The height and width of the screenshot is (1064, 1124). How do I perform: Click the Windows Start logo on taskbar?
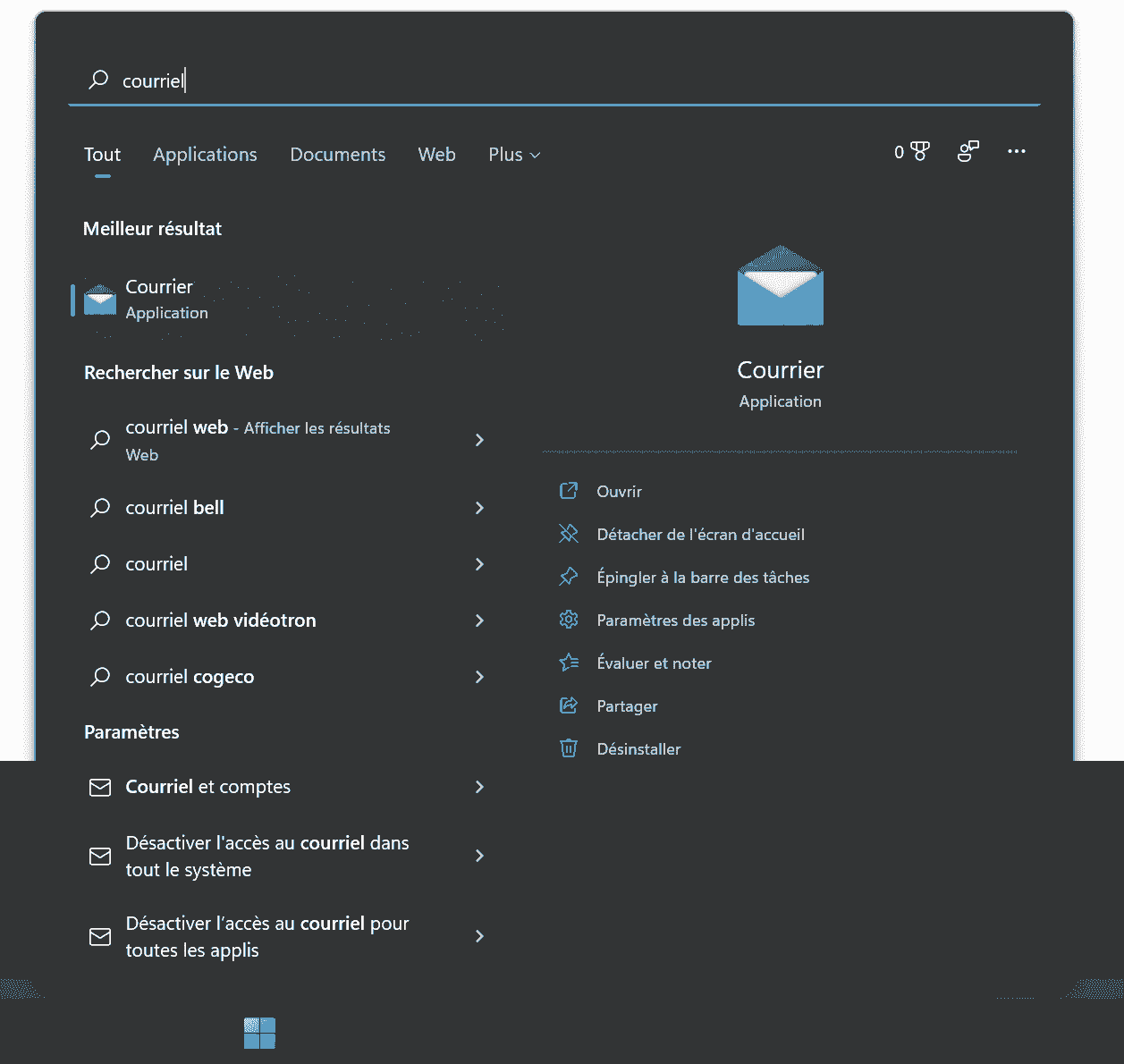pyautogui.click(x=259, y=1033)
